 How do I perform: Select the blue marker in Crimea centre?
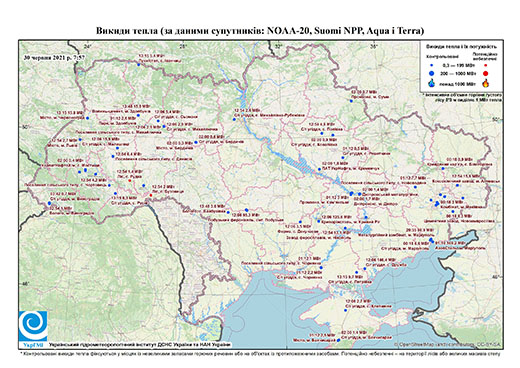(x=345, y=310)
